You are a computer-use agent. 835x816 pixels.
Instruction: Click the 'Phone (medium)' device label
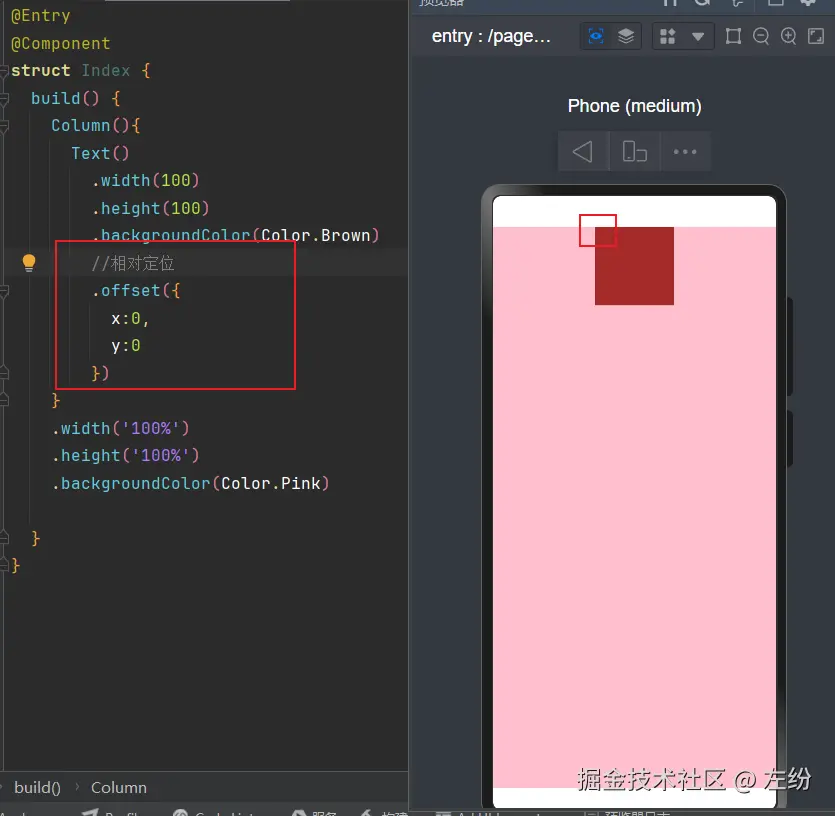pyautogui.click(x=634, y=106)
